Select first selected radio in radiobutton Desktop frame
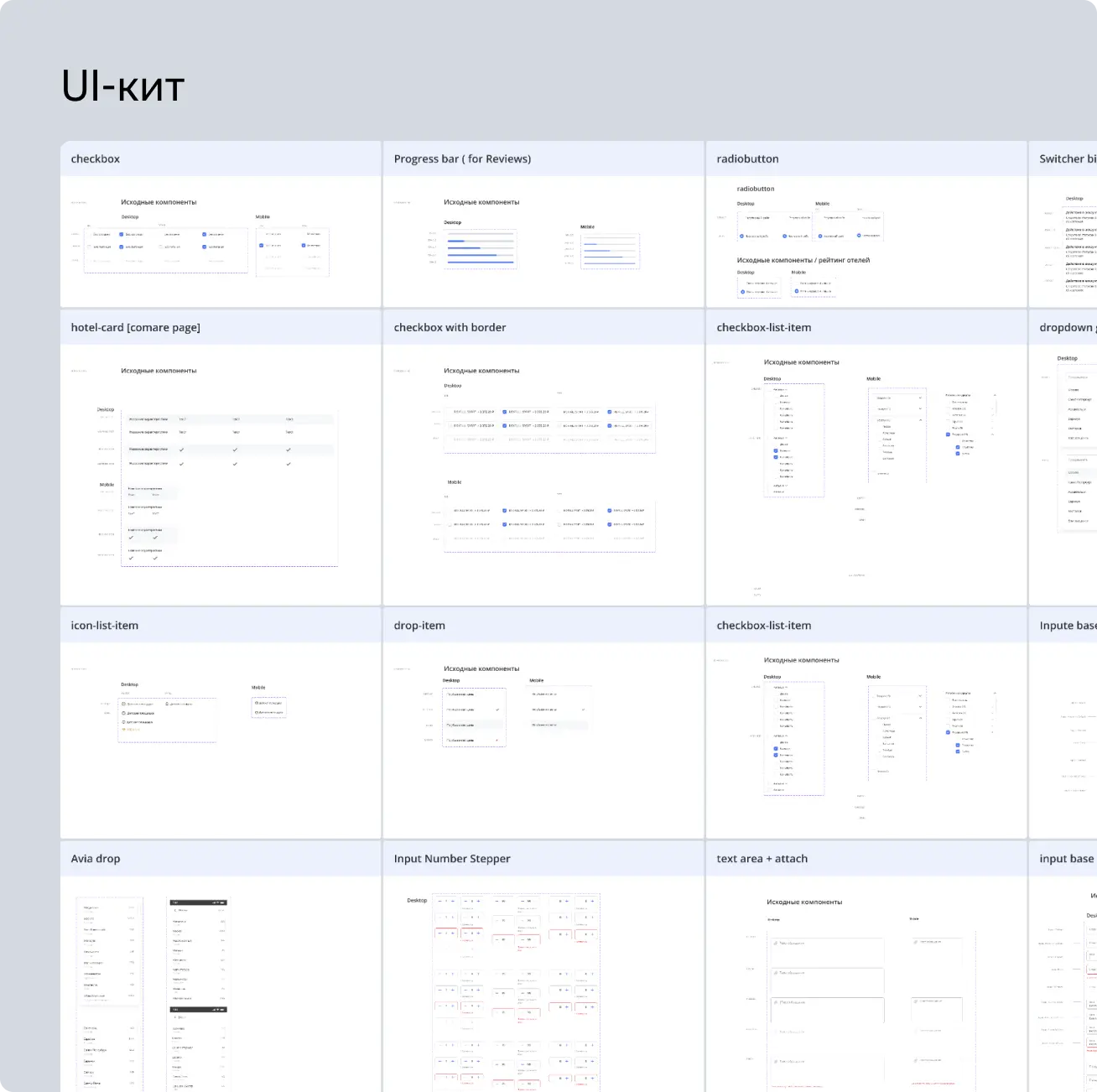This screenshot has height=1092, width=1097. [742, 237]
